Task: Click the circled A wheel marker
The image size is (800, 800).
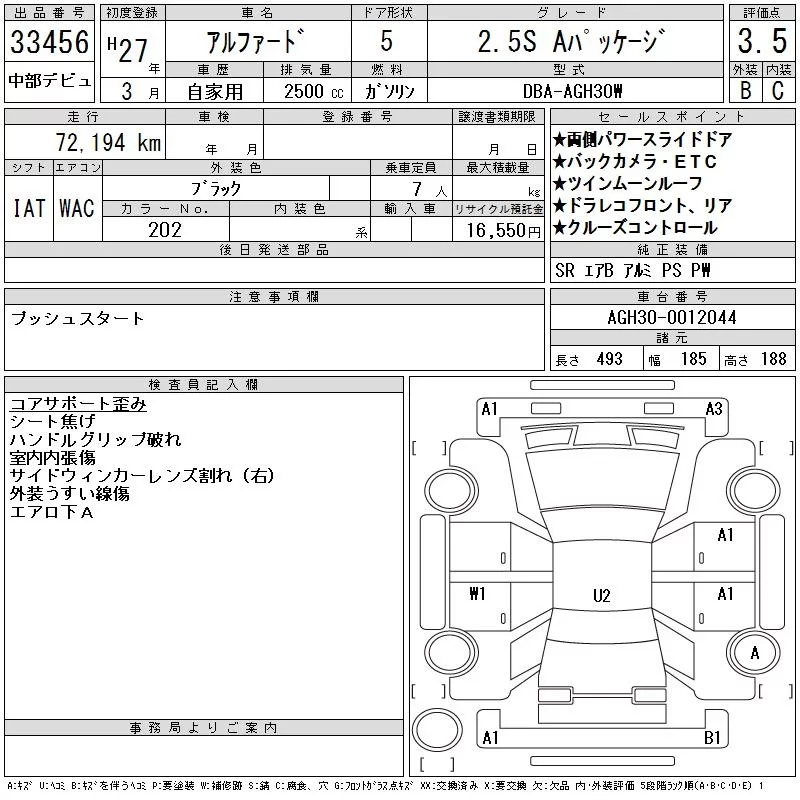Action: pos(755,653)
